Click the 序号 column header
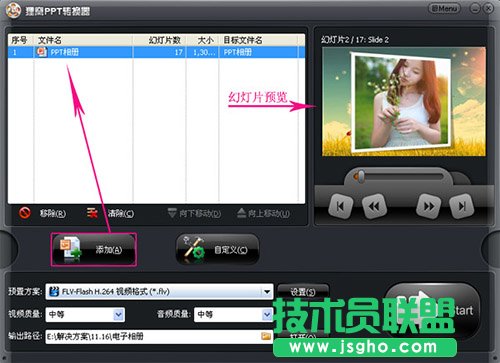 (x=21, y=40)
